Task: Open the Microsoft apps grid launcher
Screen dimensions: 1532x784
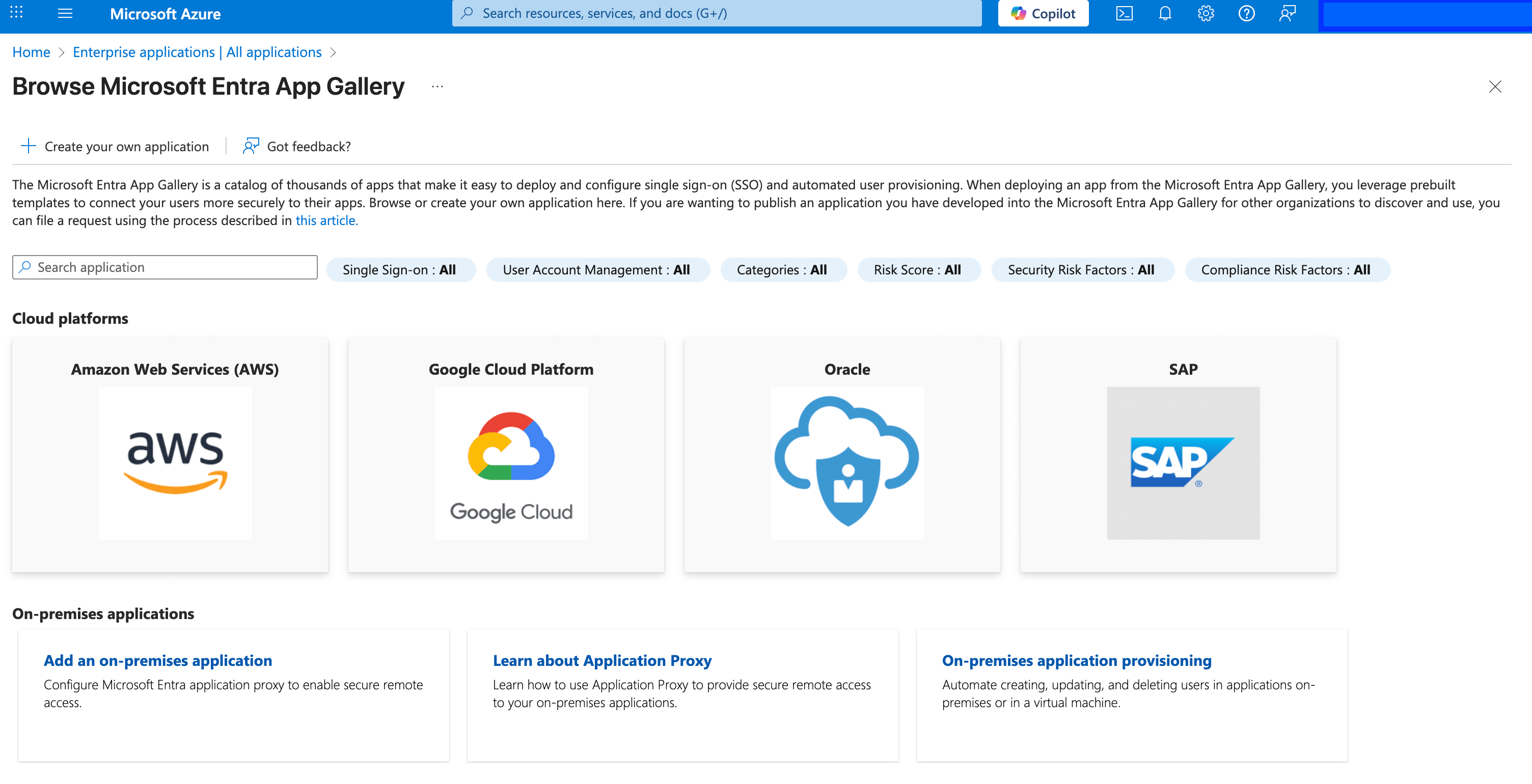Action: point(17,14)
